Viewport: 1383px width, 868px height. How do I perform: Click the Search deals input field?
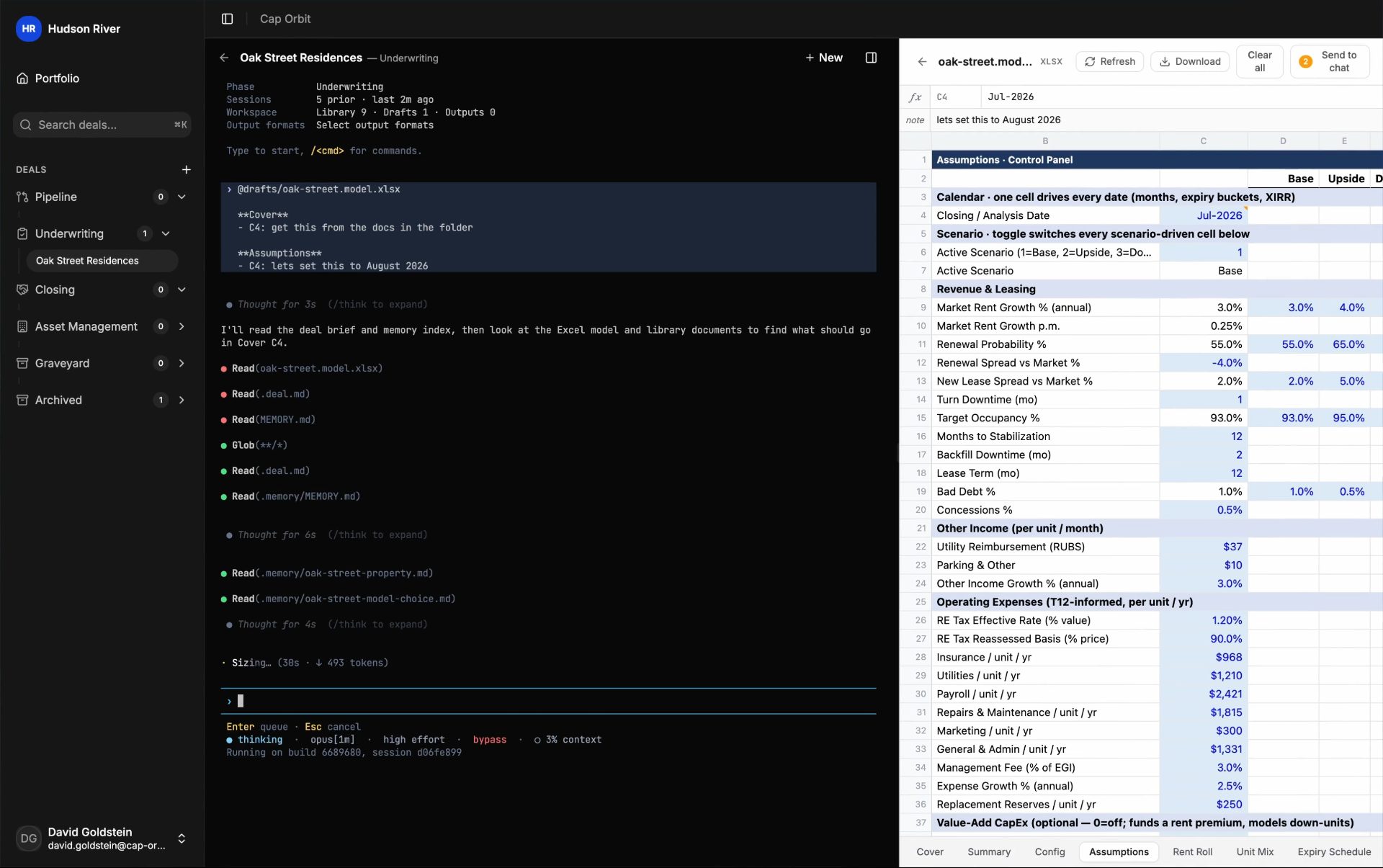102,125
